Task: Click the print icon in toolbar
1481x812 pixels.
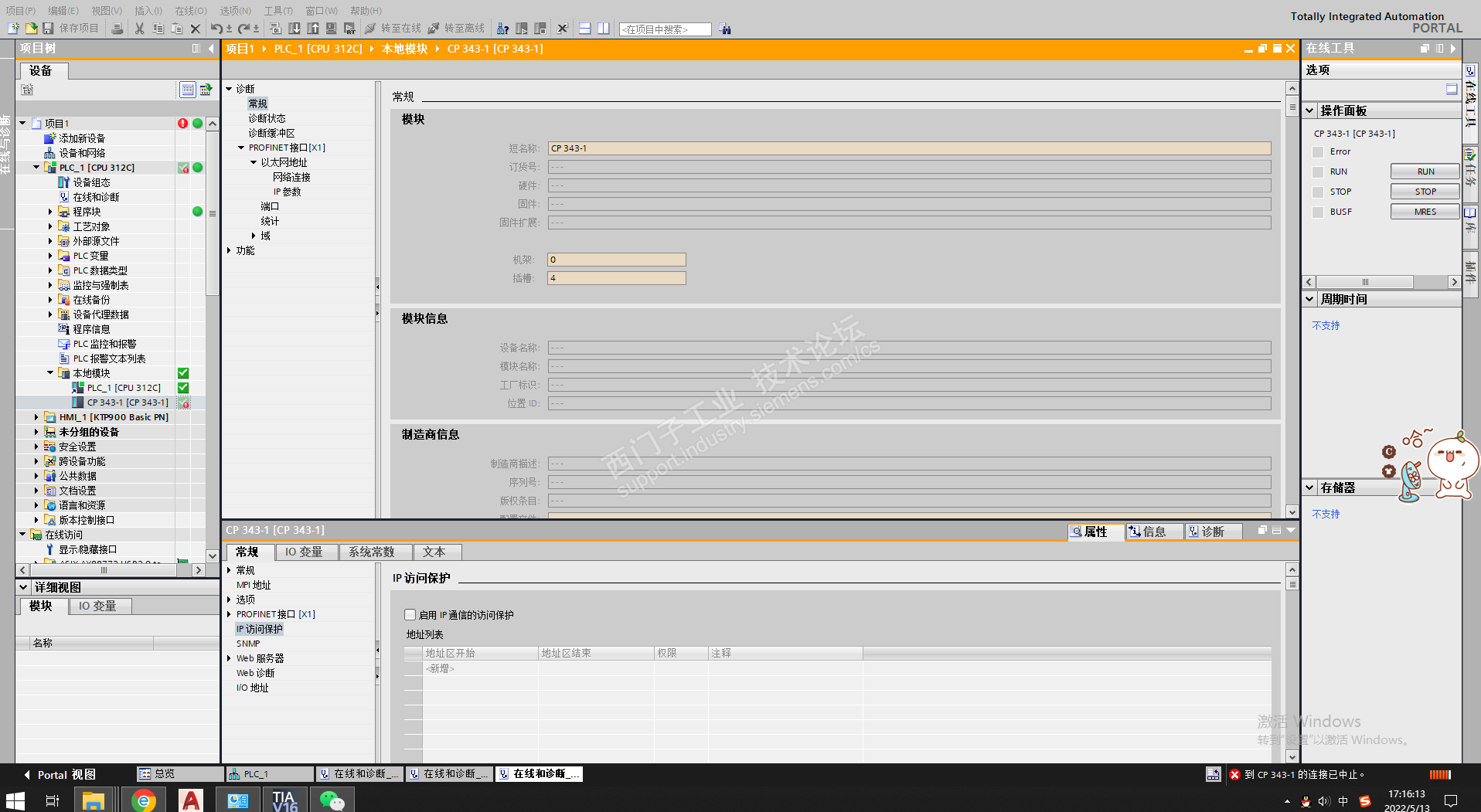Action: coord(117,29)
